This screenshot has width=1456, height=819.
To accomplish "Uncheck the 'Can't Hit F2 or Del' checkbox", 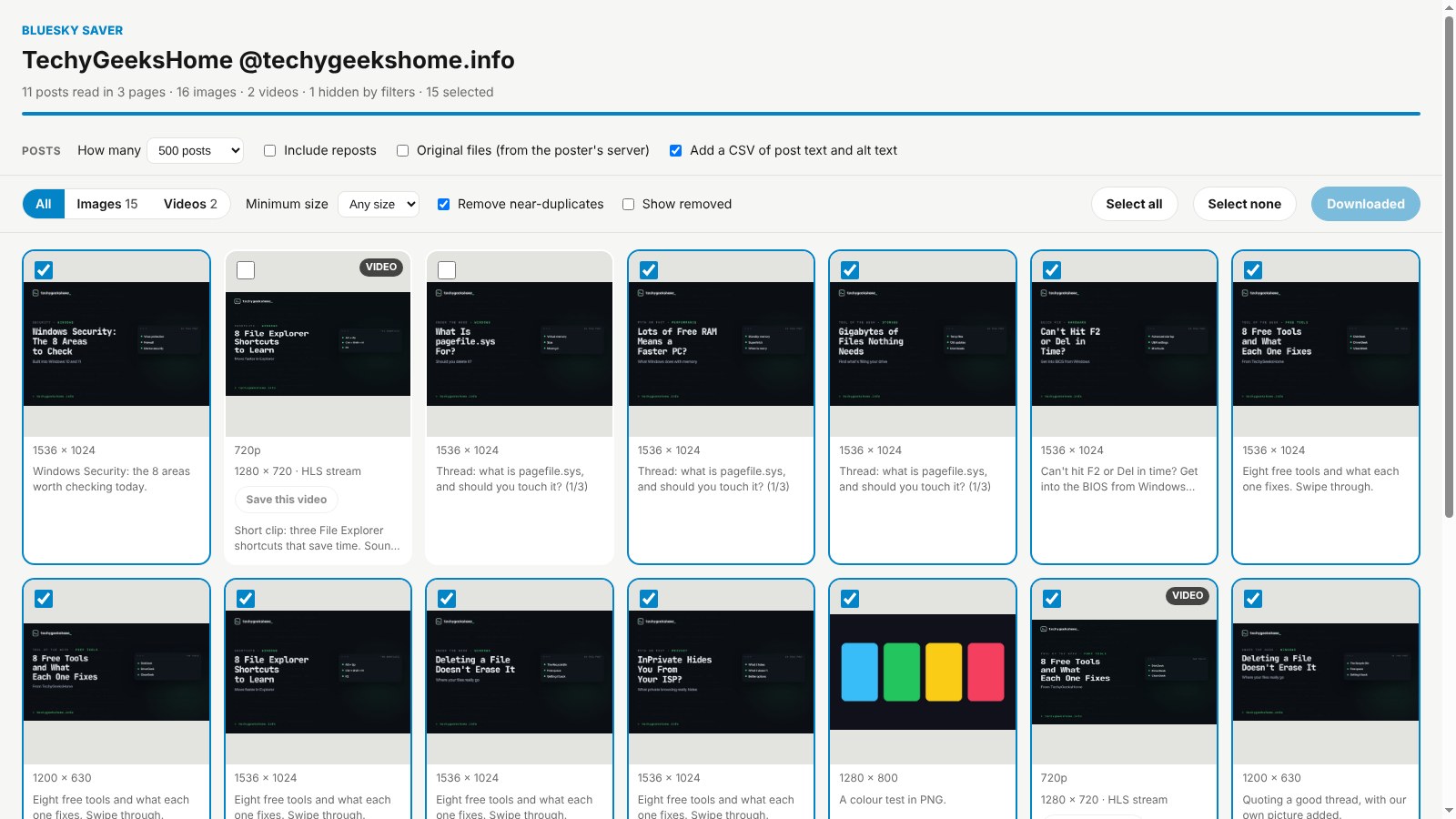I will [x=1052, y=270].
